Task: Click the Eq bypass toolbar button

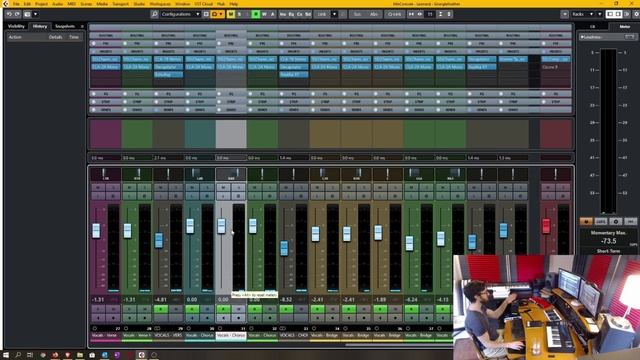Action: click(291, 14)
